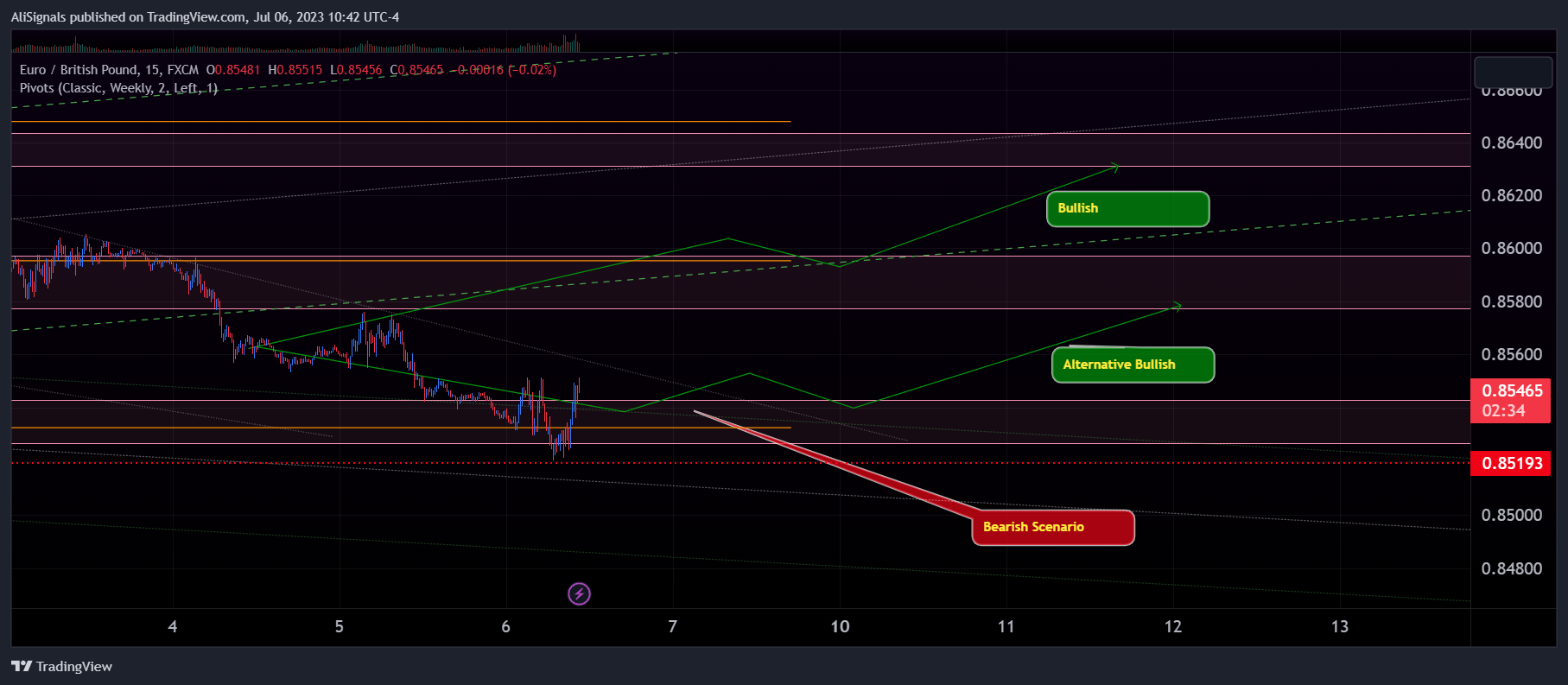
Task: Click the current price tag 0.85465
Action: [x=1512, y=400]
